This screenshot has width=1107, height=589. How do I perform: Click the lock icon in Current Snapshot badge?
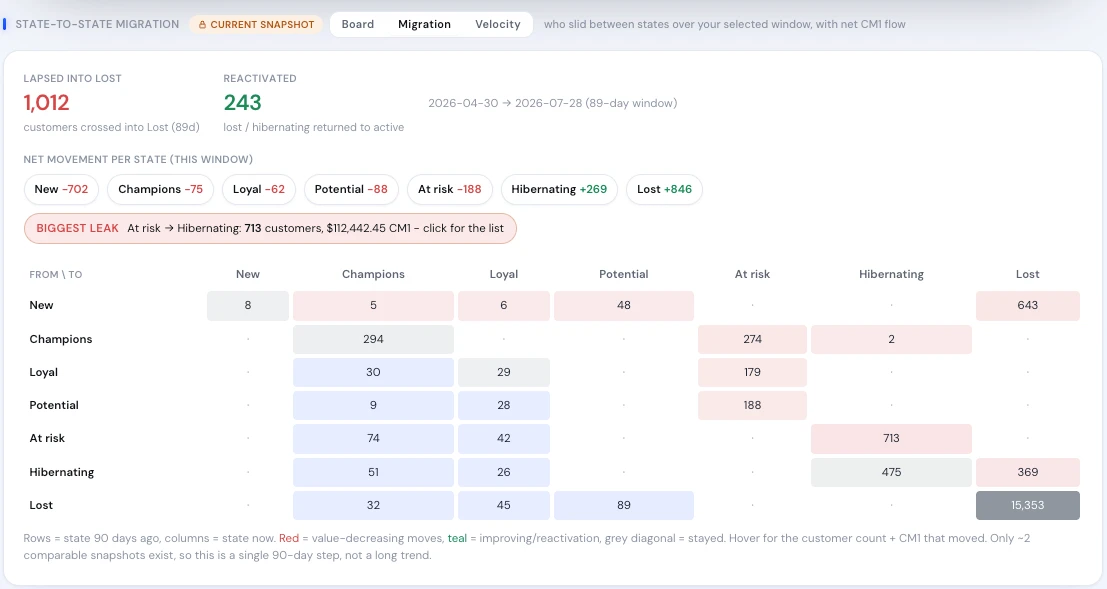tap(203, 25)
